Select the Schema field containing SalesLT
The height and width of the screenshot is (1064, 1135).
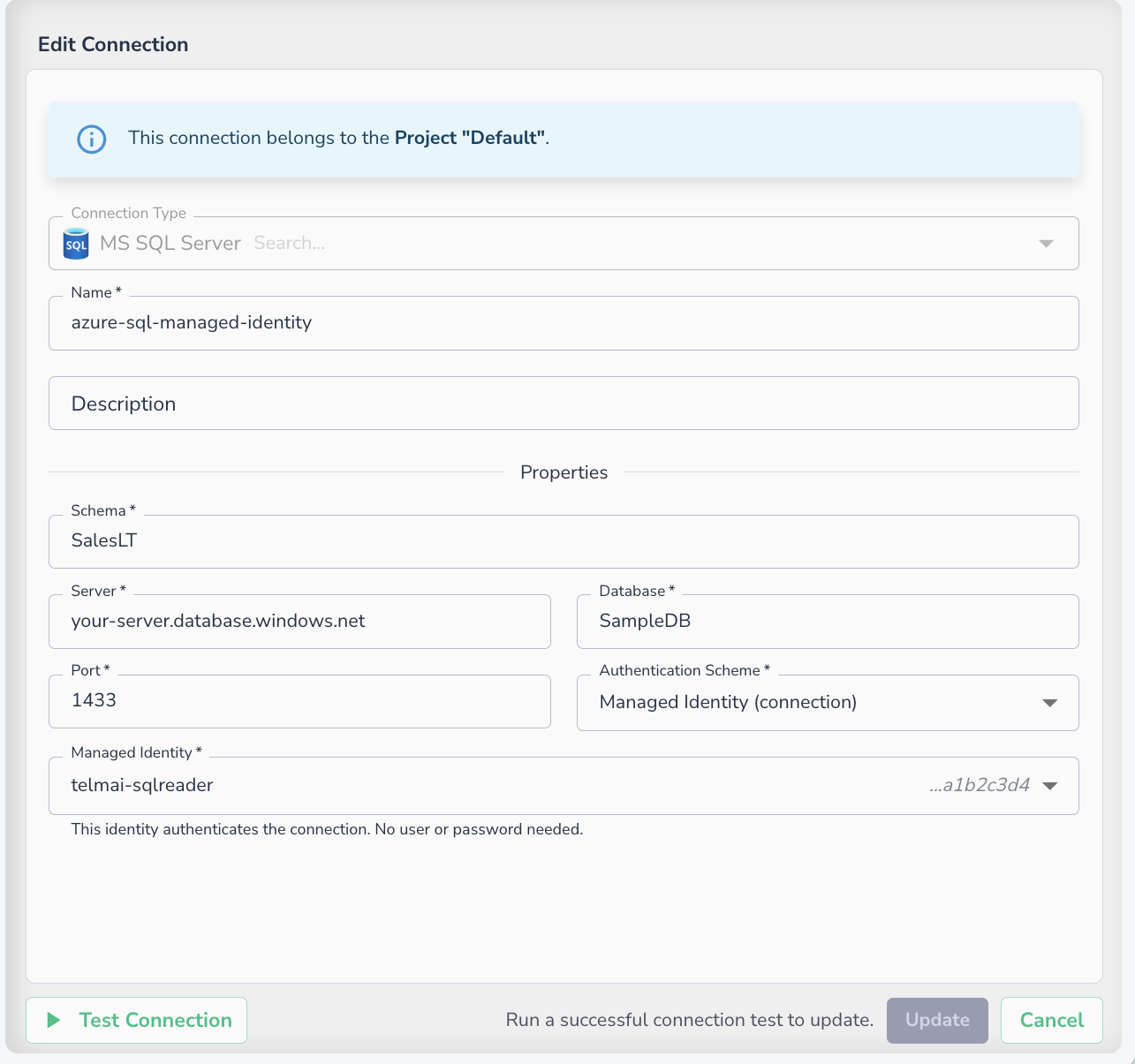tap(564, 541)
